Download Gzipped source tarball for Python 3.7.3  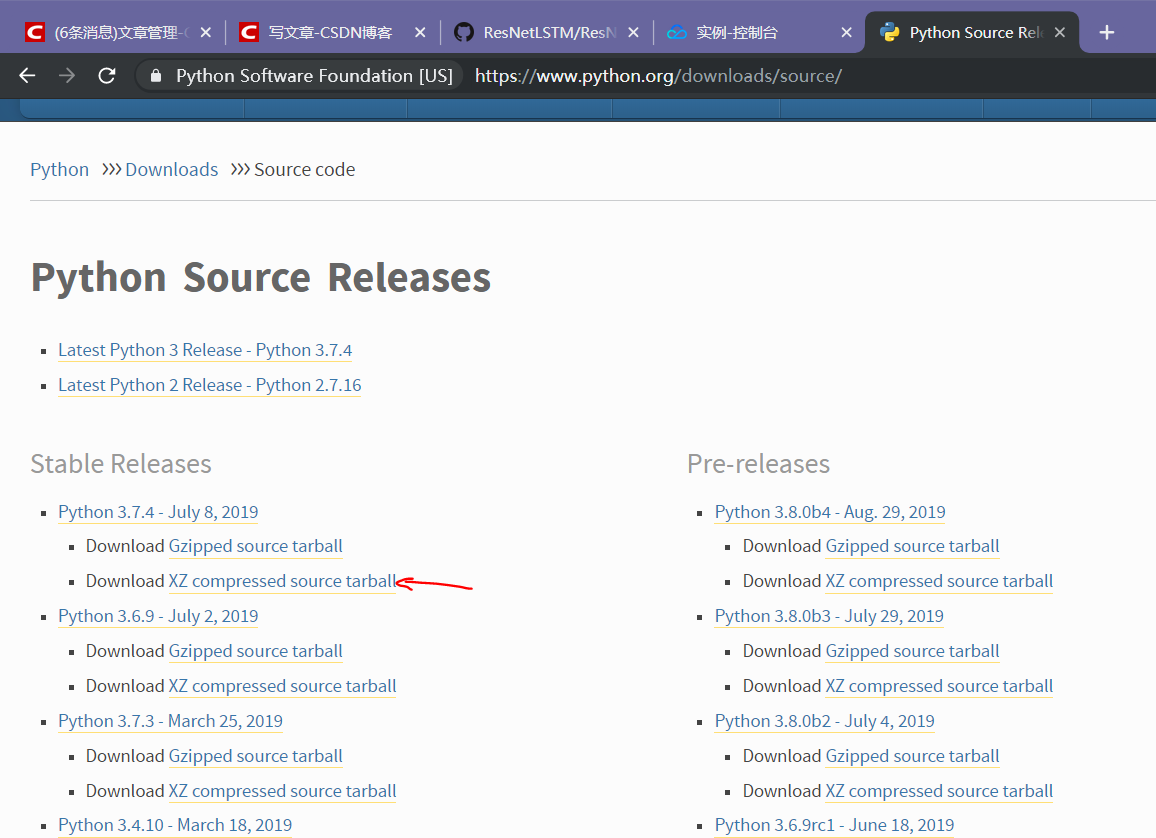click(255, 756)
